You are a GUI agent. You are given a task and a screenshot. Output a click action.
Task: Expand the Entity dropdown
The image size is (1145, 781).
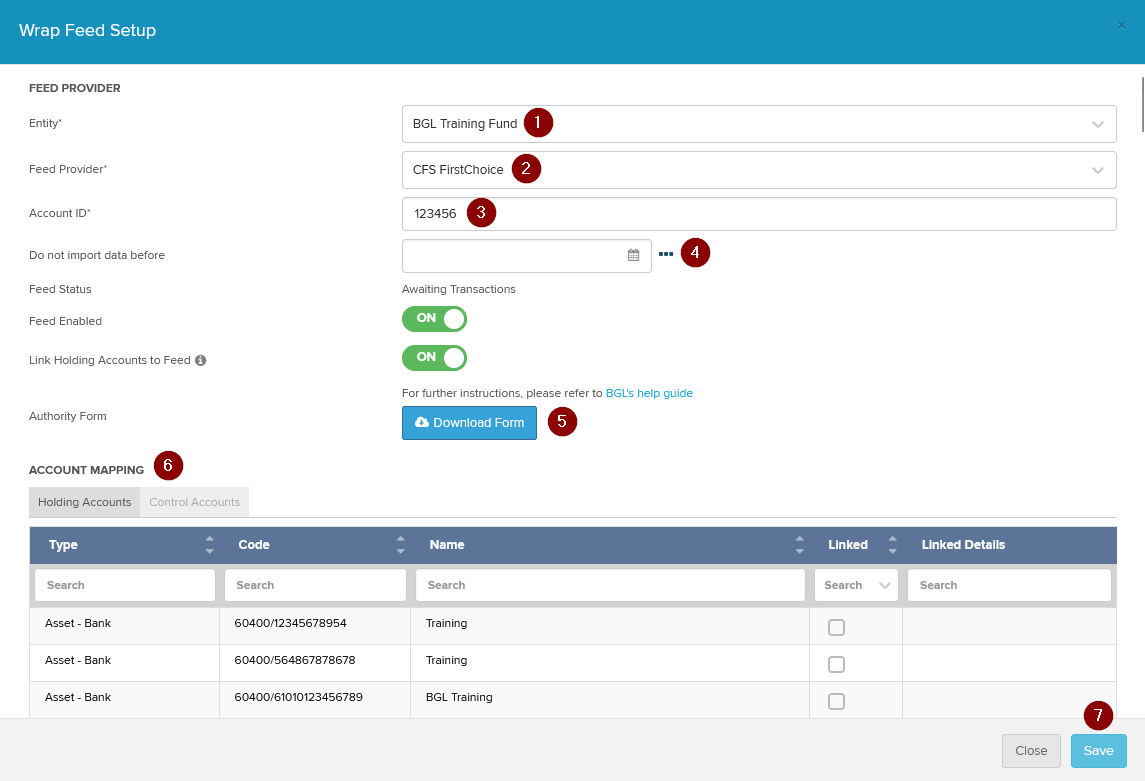point(1097,125)
